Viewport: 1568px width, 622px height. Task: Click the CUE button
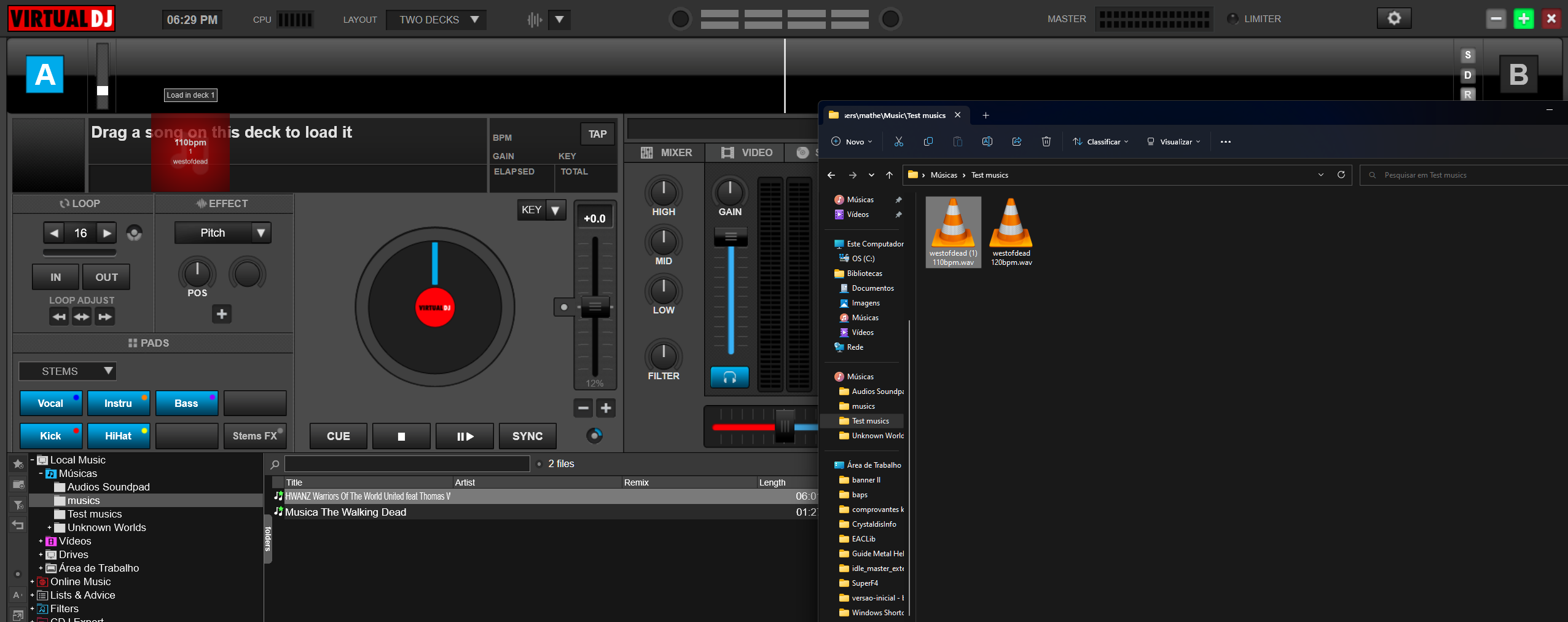pos(338,436)
